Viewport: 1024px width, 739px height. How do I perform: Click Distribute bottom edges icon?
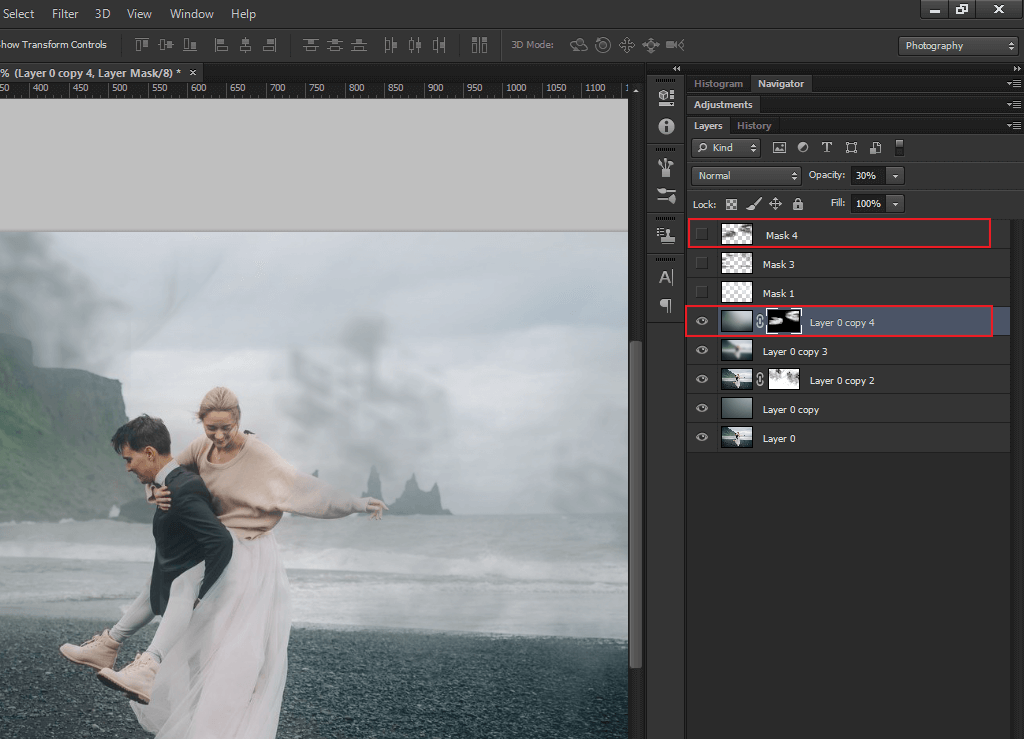[359, 44]
